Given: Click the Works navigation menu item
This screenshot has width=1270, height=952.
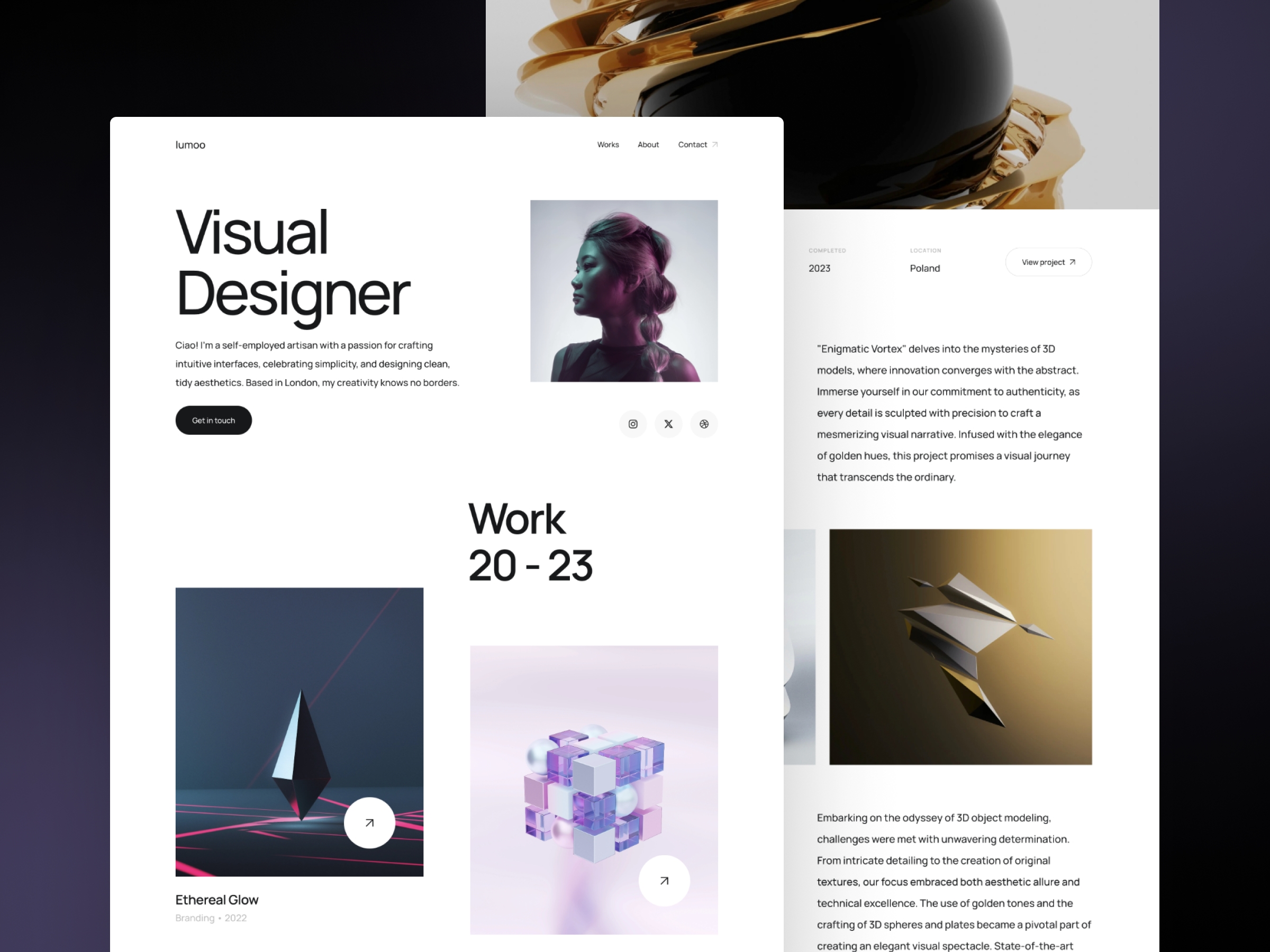Looking at the screenshot, I should pos(607,144).
